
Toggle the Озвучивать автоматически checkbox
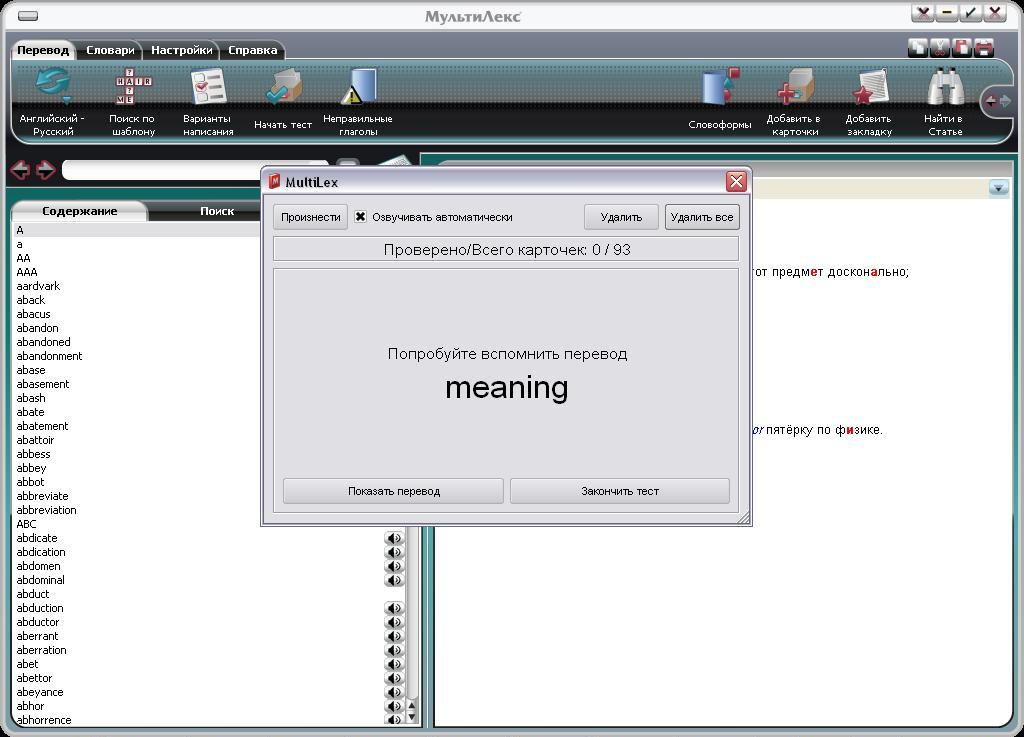pos(360,217)
